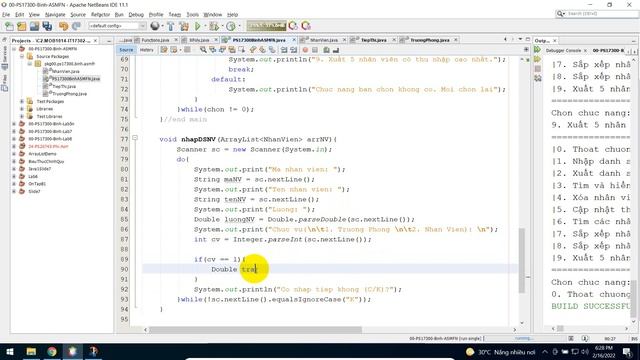Click the New File toolbar icon
Viewport: 640px width, 360px height.
pyautogui.click(x=9, y=26)
